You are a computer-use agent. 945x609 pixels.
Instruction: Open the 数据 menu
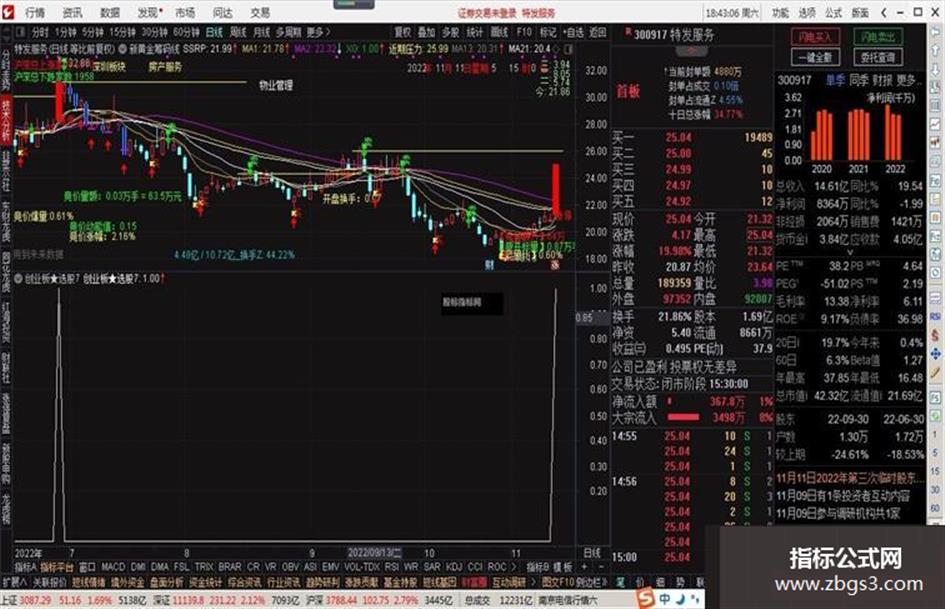110,12
